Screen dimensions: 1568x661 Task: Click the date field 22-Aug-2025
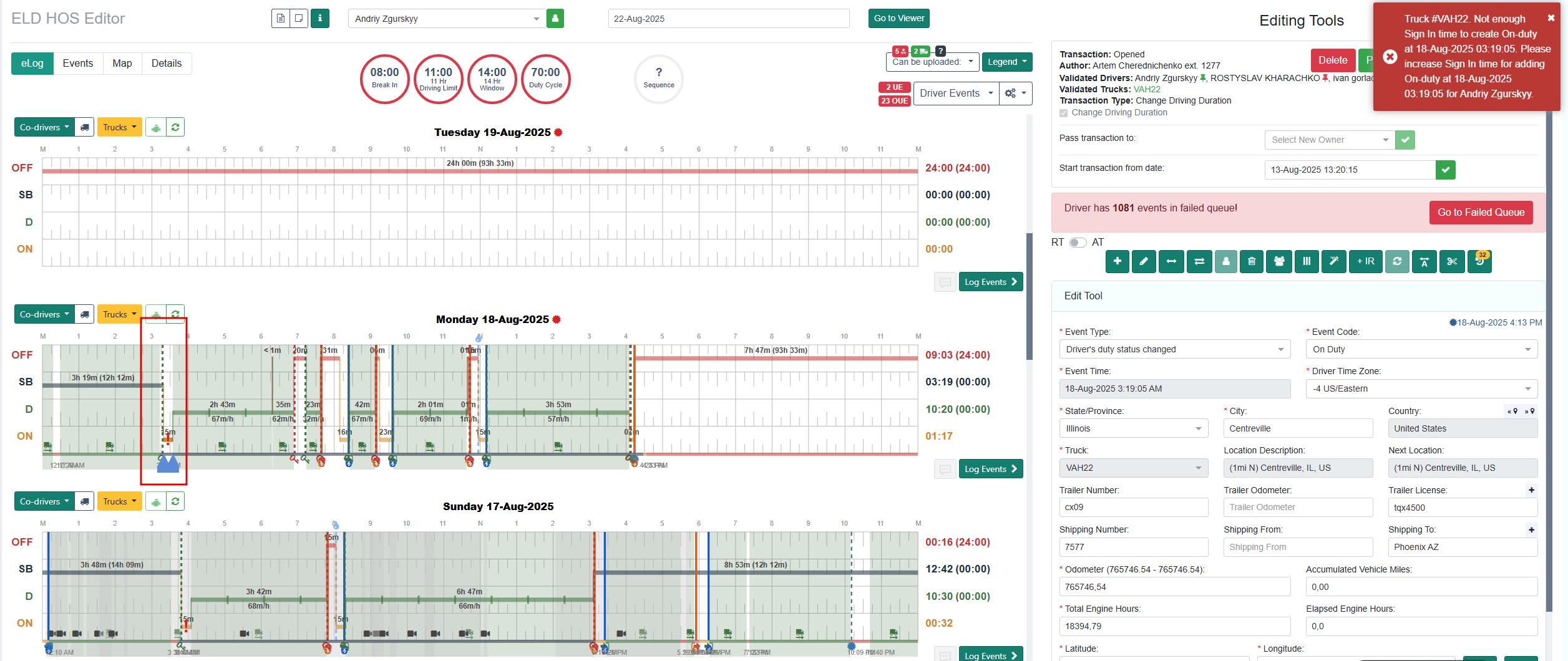[728, 19]
